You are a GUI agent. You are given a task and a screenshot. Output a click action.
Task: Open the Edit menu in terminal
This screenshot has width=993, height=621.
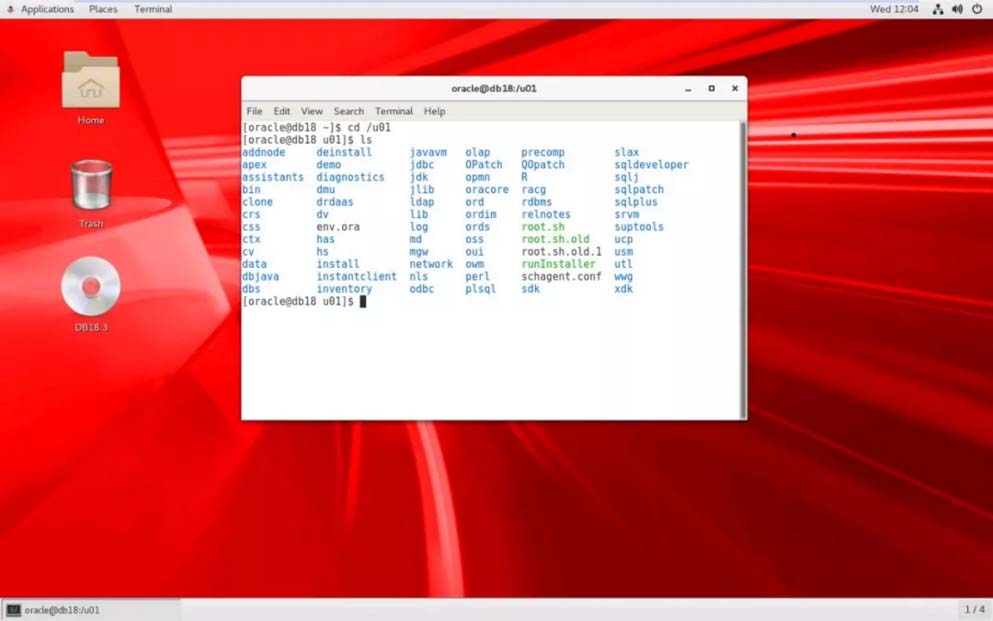coord(282,111)
